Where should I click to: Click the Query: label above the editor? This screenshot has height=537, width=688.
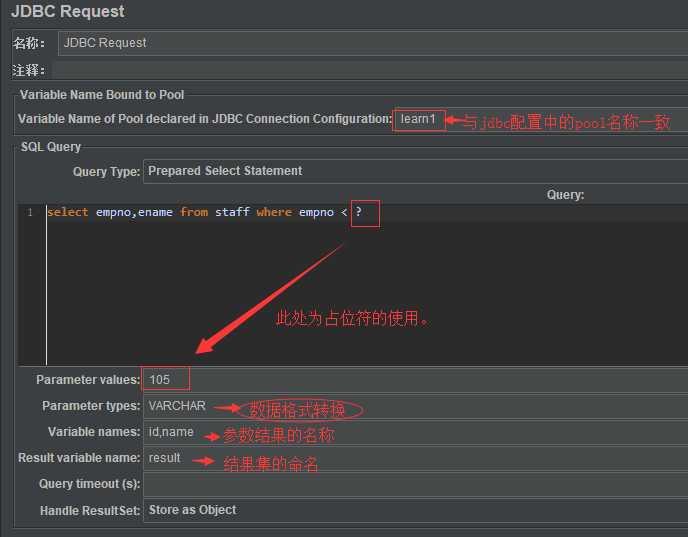pos(565,195)
